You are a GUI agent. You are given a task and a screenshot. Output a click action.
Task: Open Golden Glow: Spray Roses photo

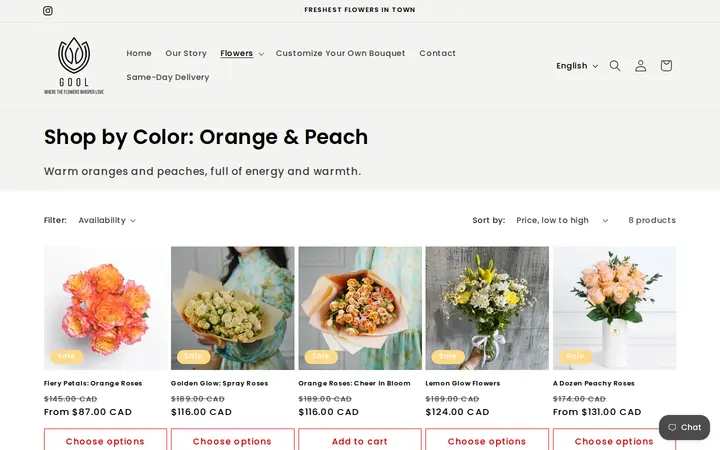point(232,308)
